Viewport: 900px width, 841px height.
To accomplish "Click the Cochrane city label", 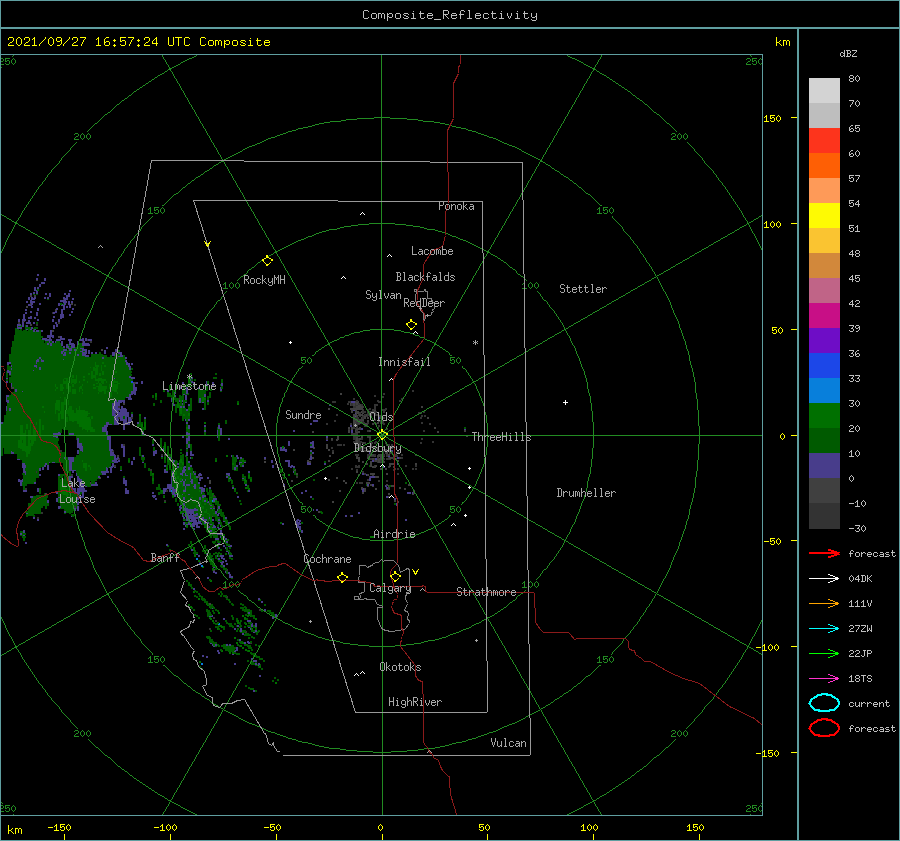I will pyautogui.click(x=327, y=559).
